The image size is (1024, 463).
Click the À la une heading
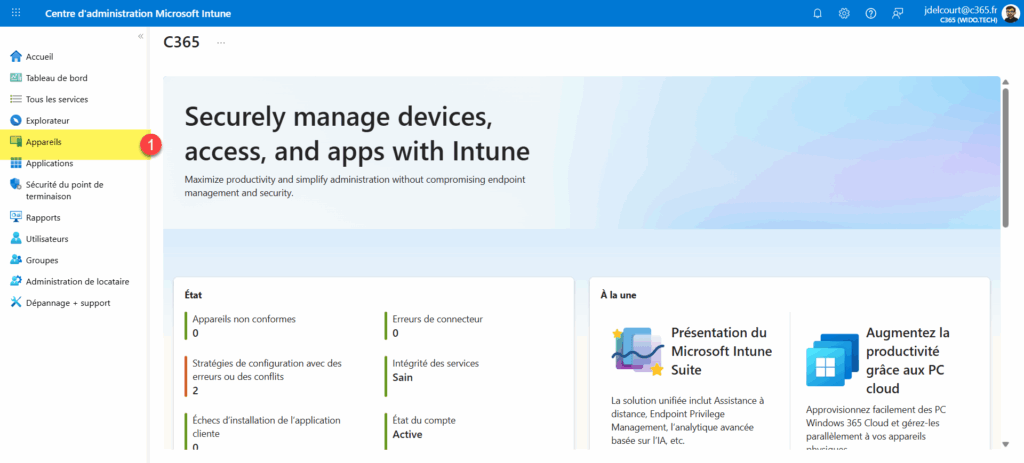[618, 295]
